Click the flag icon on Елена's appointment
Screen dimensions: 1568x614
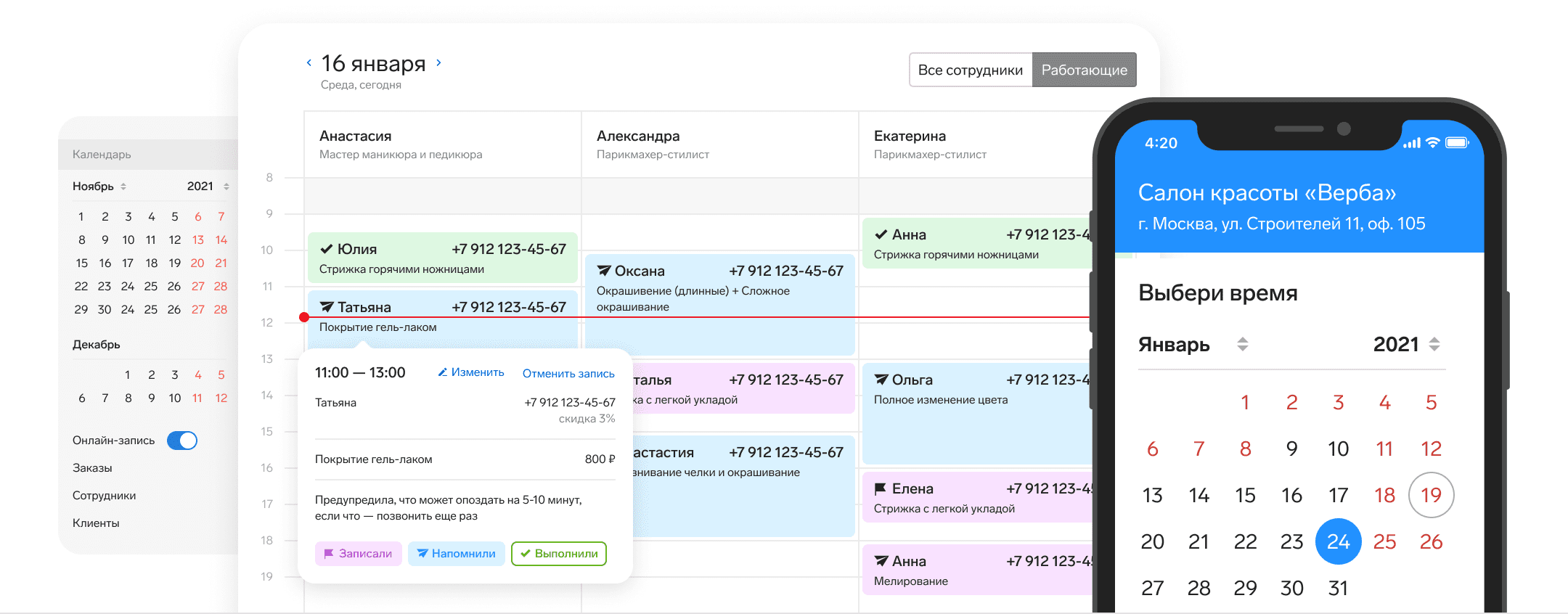point(881,488)
